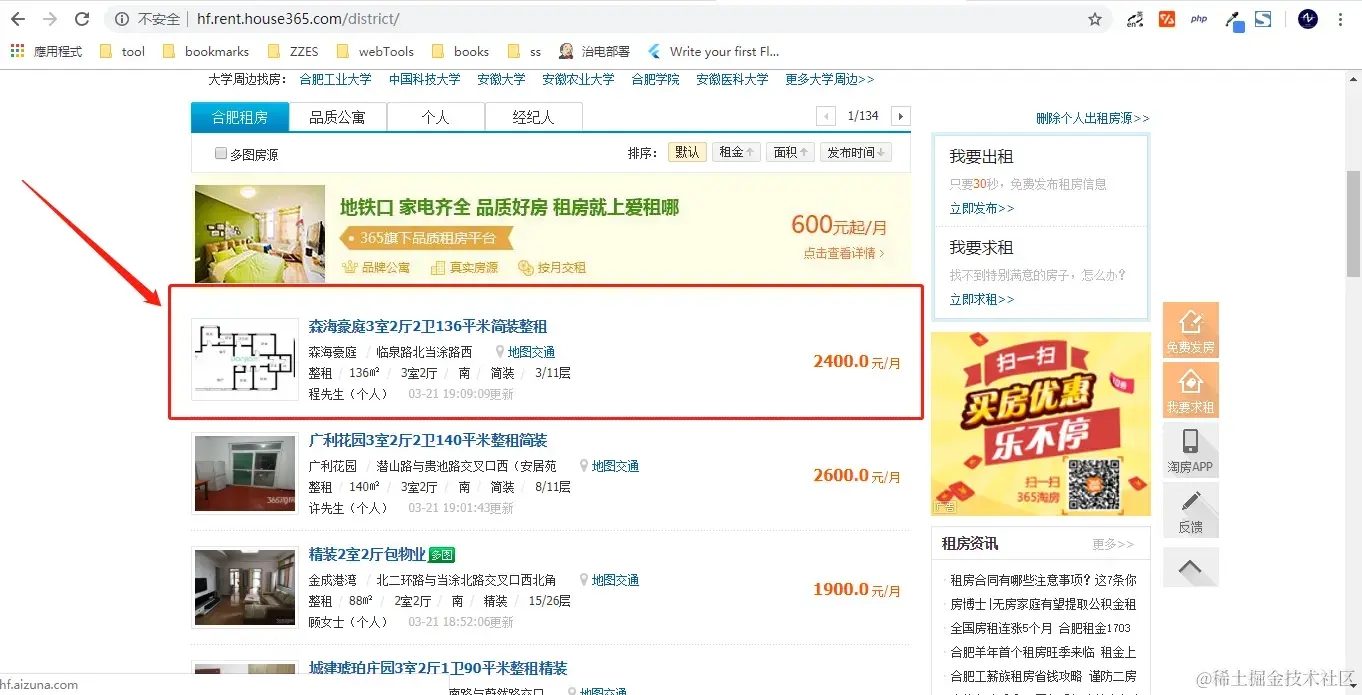Click the site security info icon
Screen dimensions: 1362x695
pyautogui.click(x=121, y=19)
